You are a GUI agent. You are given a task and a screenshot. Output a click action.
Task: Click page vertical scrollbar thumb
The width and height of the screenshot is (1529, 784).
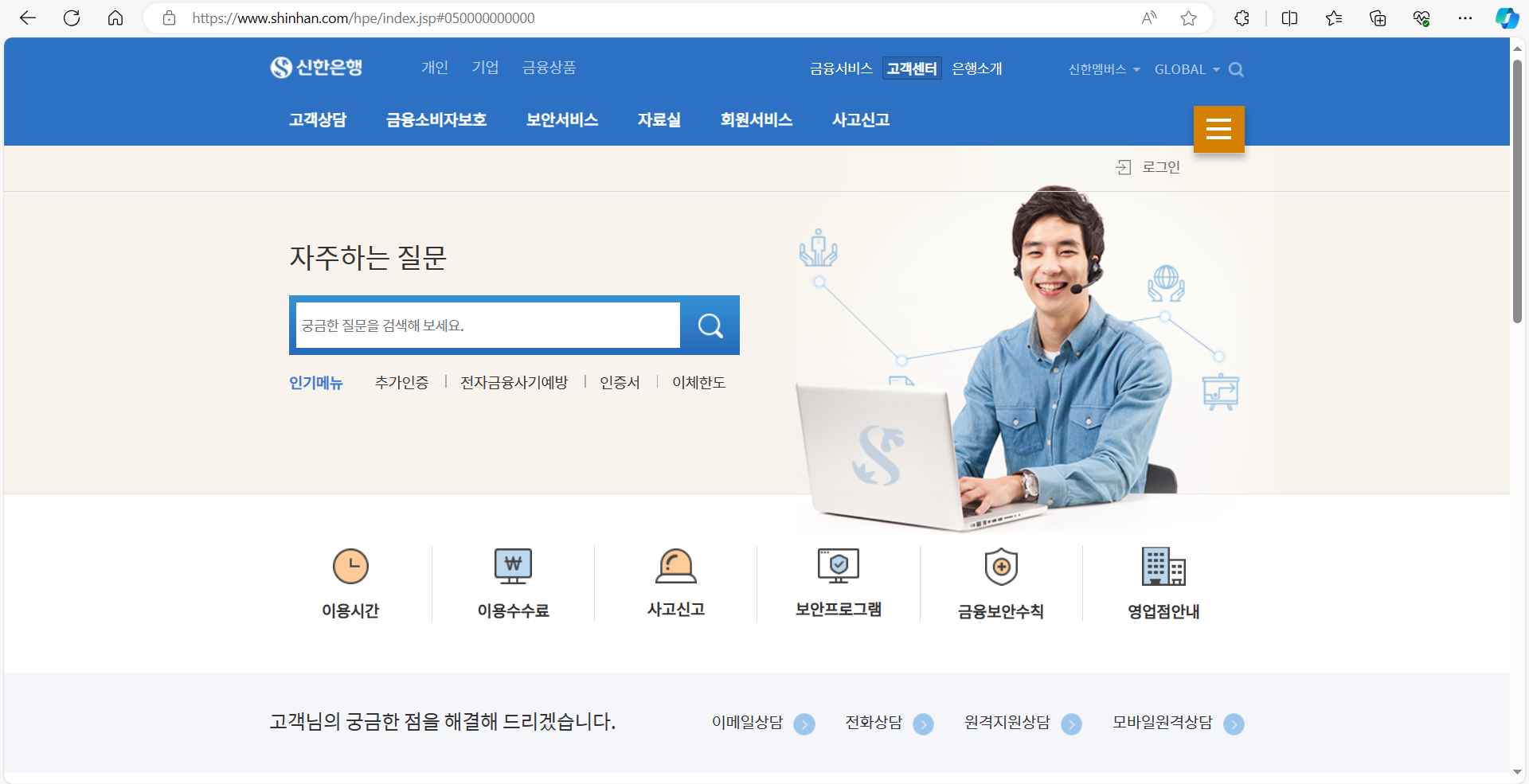click(1518, 191)
